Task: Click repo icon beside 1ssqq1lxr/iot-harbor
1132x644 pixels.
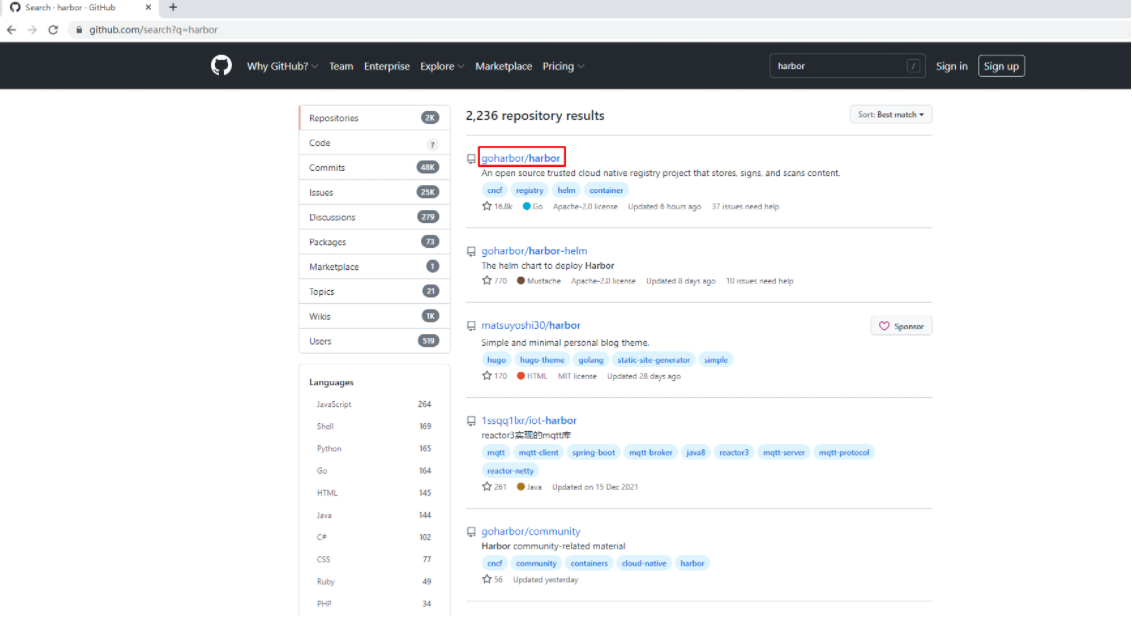Action: click(471, 421)
